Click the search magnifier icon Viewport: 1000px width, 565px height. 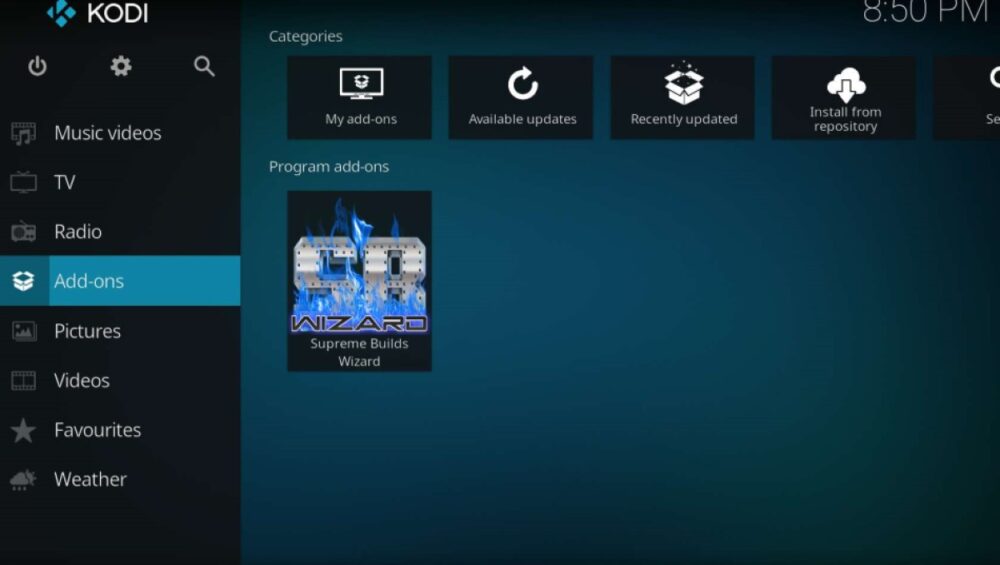(204, 66)
